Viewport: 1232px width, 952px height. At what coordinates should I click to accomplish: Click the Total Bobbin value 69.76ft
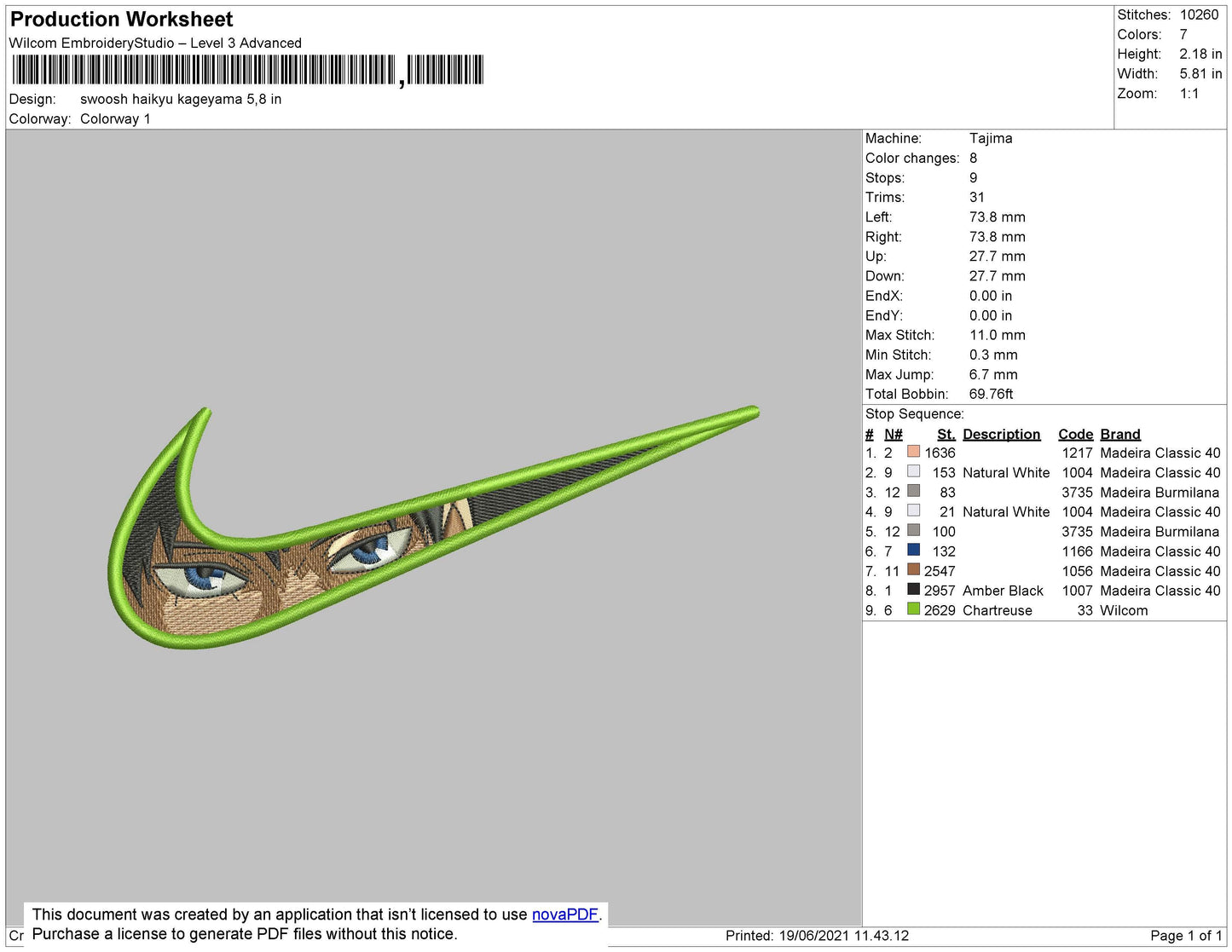point(992,394)
